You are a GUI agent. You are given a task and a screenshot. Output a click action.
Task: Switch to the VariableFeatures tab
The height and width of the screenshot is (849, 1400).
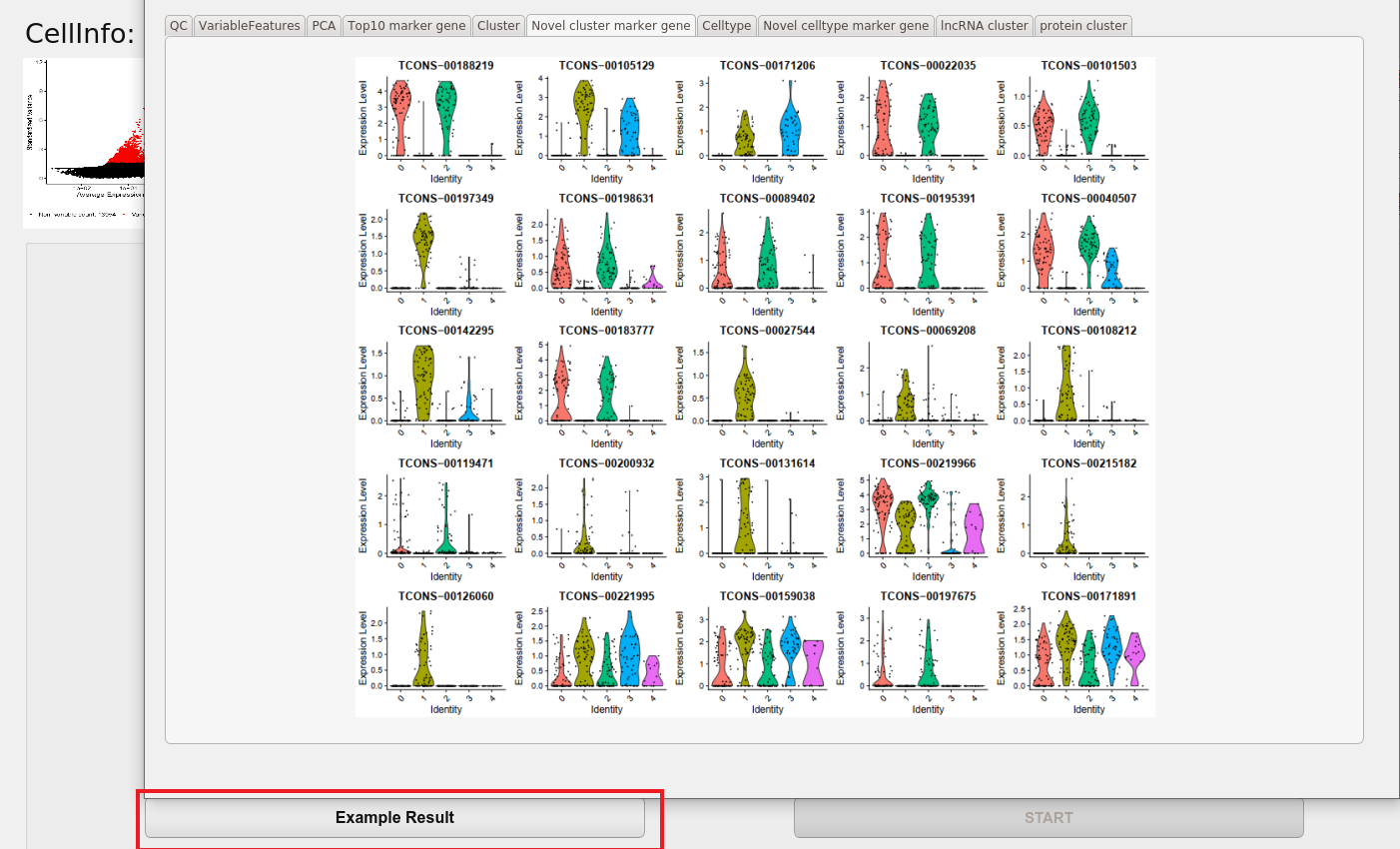[250, 26]
